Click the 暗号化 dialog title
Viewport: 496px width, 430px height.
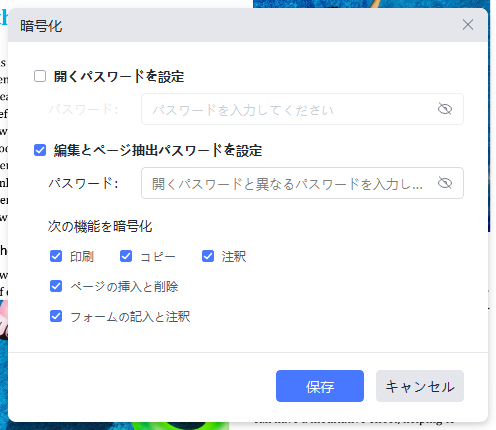coord(41,26)
